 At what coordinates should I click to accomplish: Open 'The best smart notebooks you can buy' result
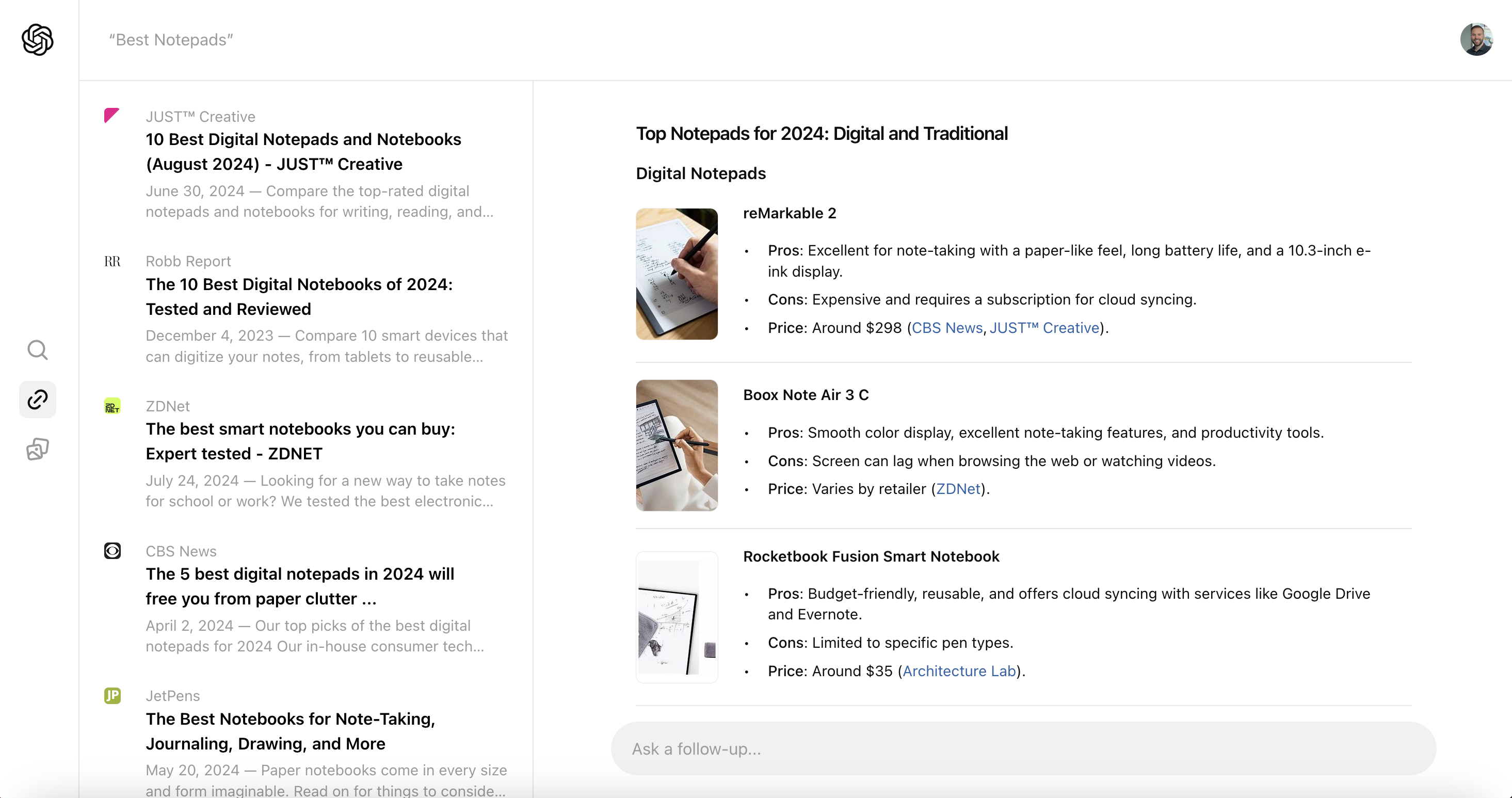pyautogui.click(x=300, y=441)
